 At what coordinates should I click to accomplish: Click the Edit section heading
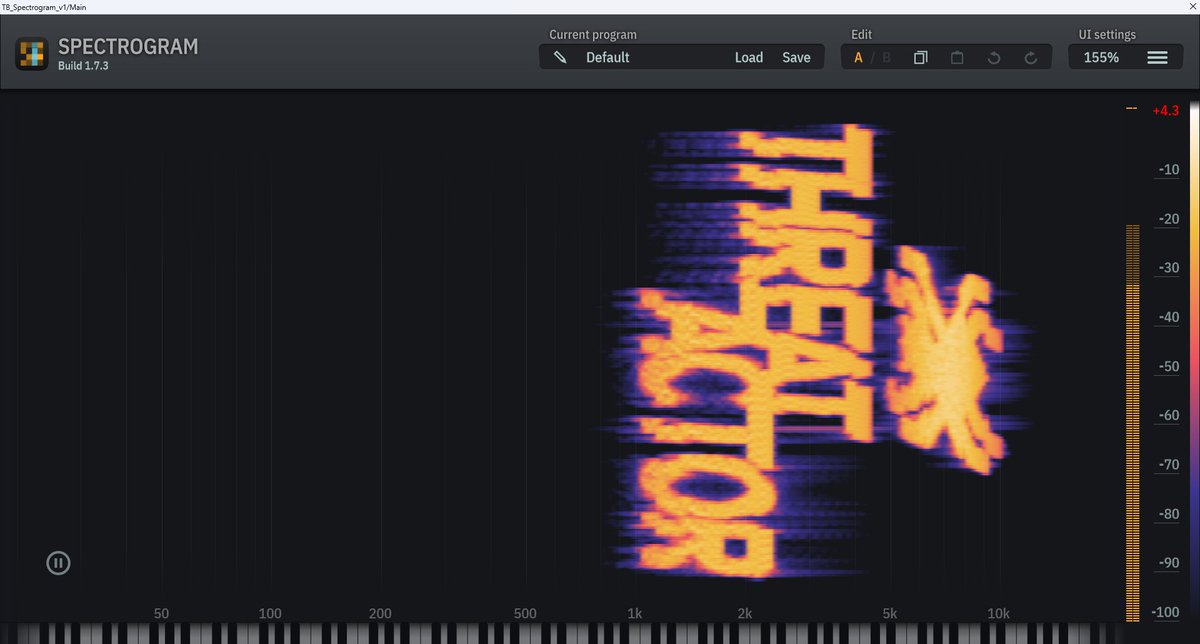coord(861,34)
